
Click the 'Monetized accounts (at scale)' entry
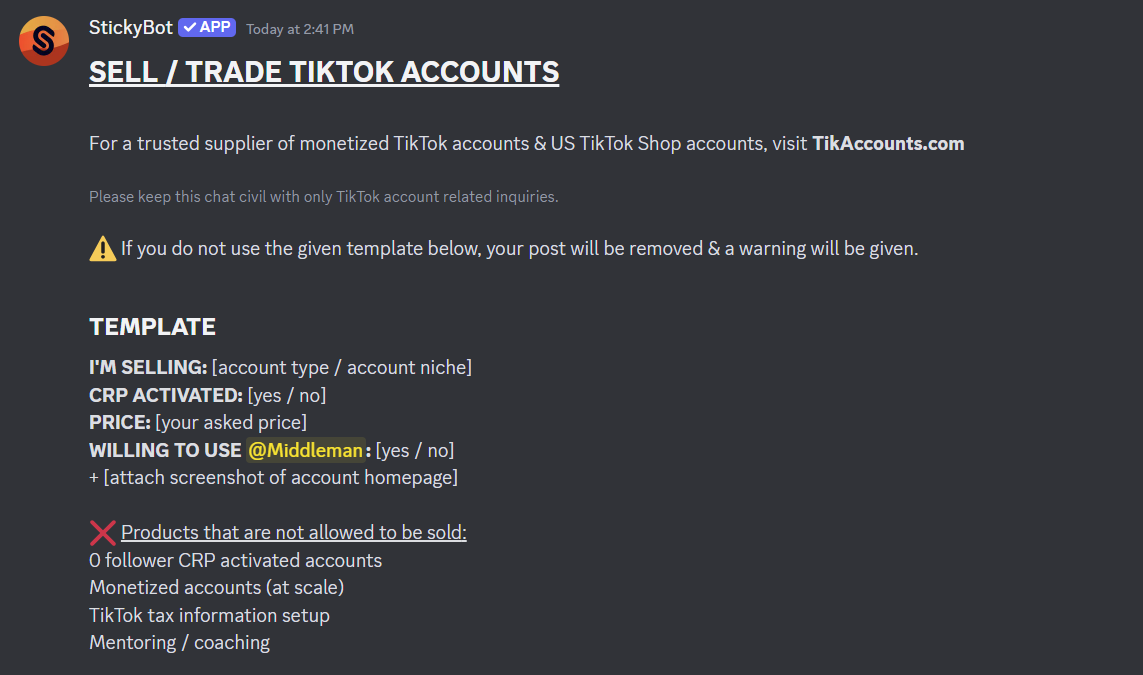(x=217, y=587)
